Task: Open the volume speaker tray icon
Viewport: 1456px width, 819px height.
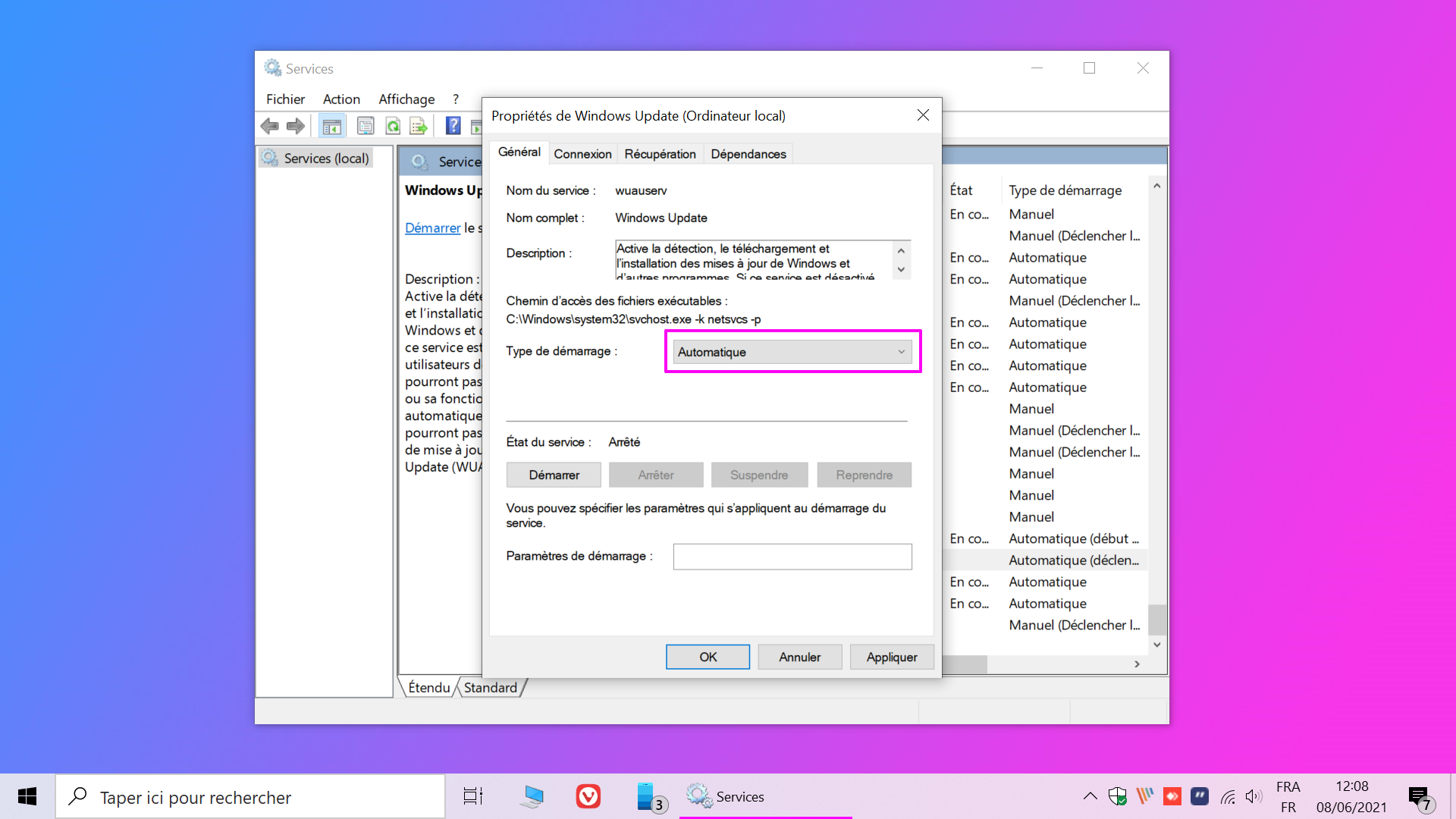Action: click(x=1254, y=796)
